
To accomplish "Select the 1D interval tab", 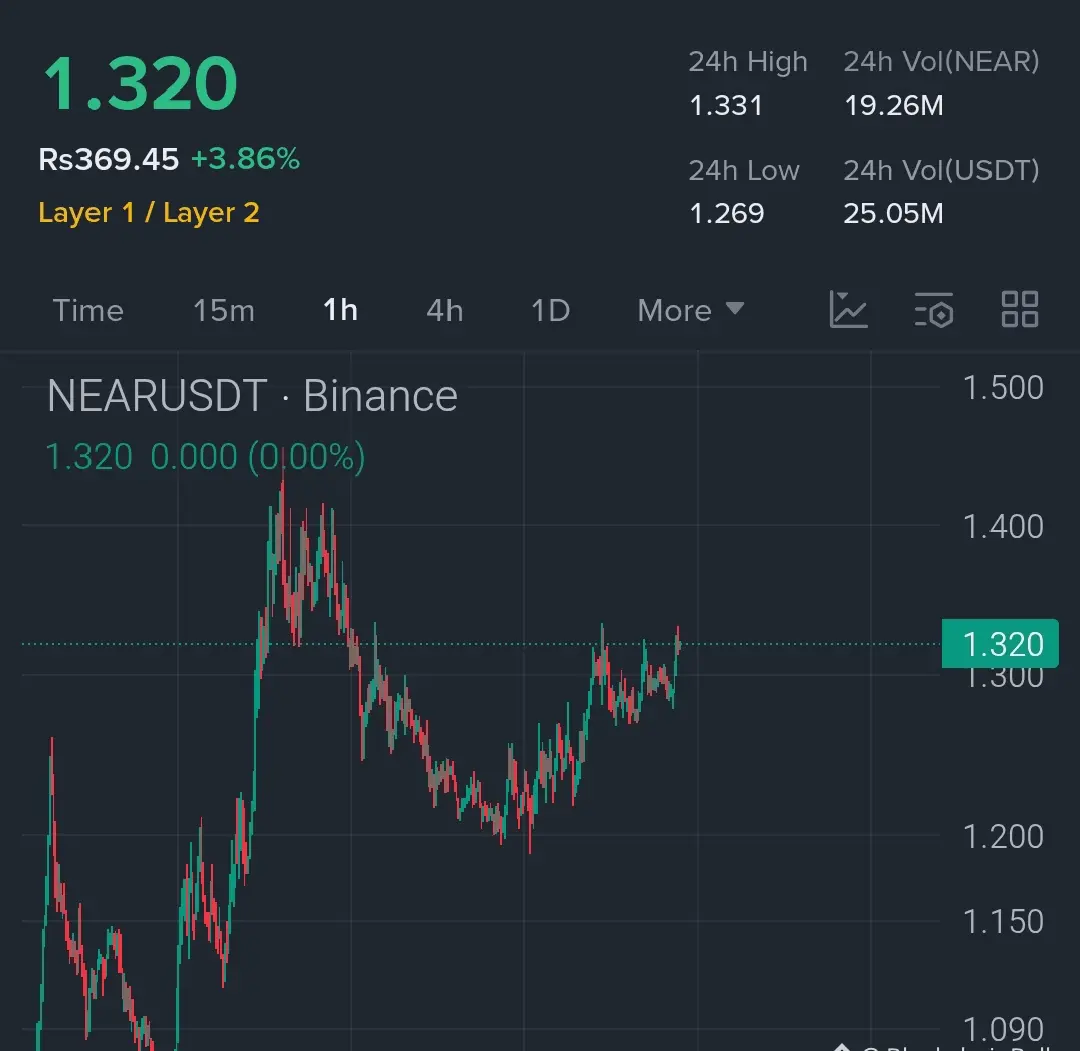I will point(550,311).
